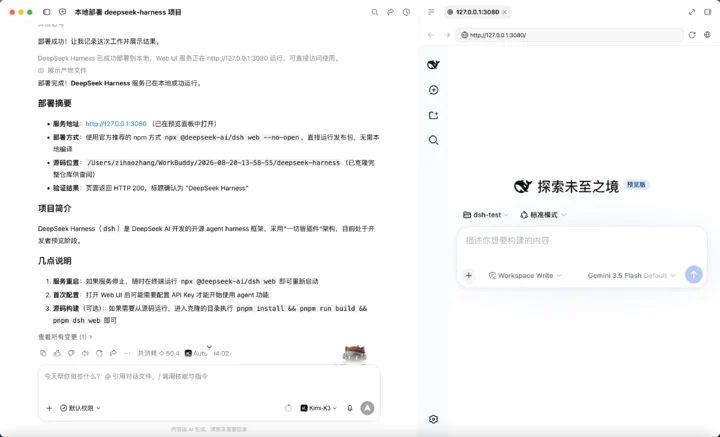Screen dimensions: 720x437
Task: Open search in the chat header
Action: (x=375, y=12)
